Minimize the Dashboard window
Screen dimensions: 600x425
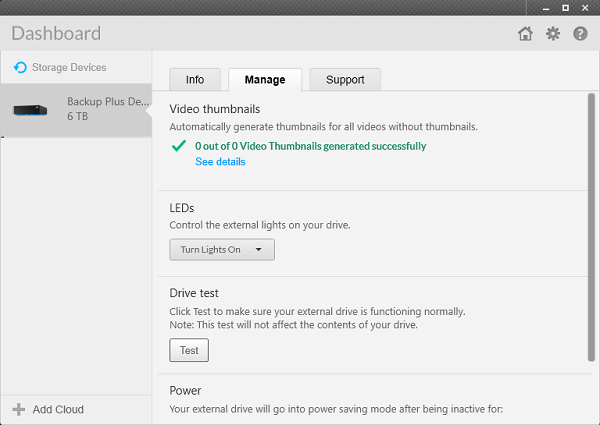pyautogui.click(x=546, y=8)
